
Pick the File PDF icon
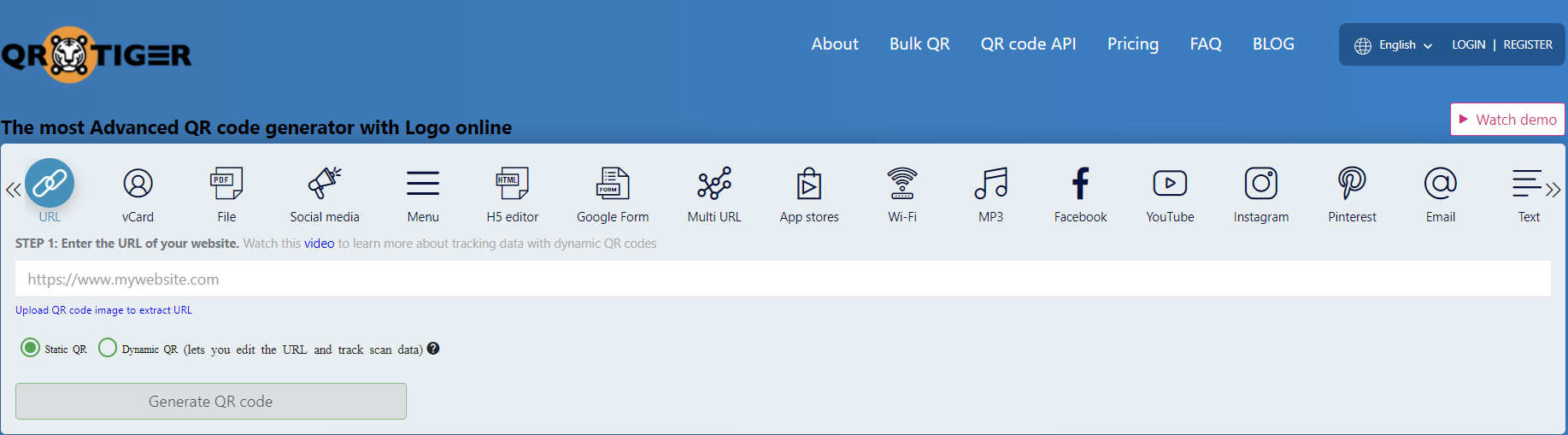pyautogui.click(x=226, y=183)
